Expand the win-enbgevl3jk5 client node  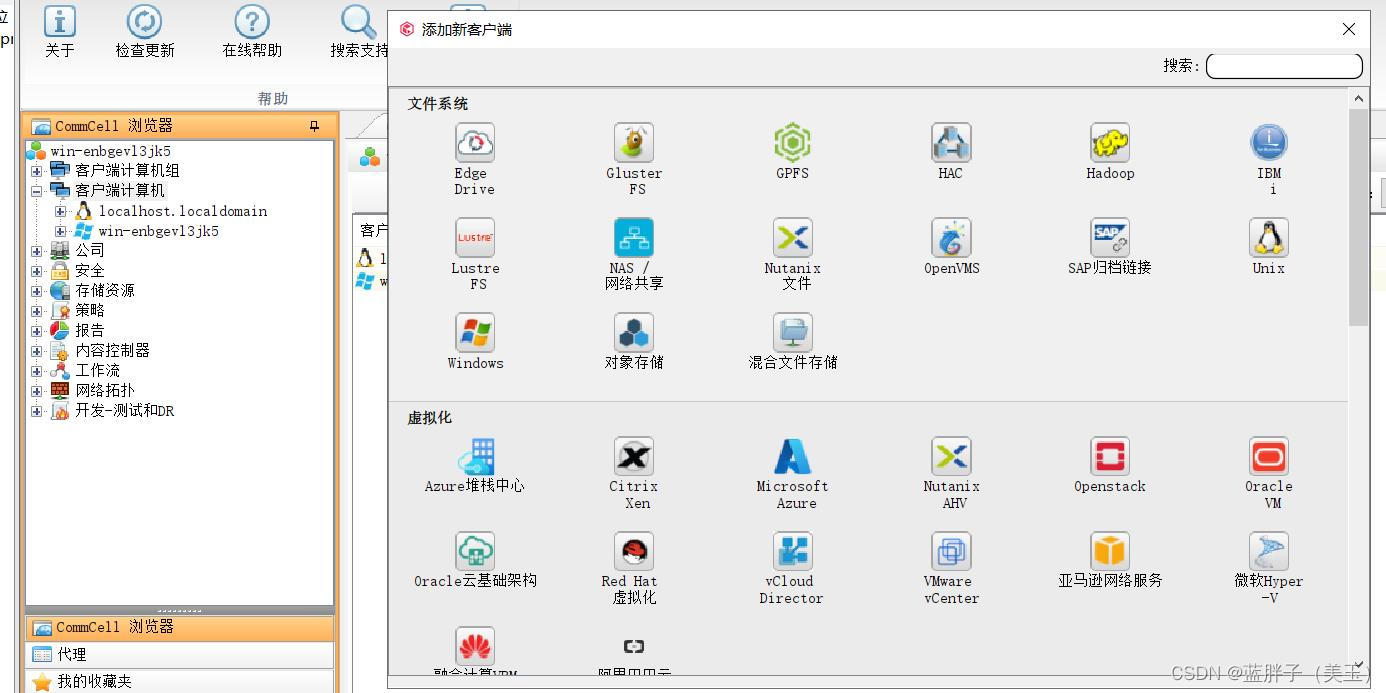coord(61,231)
